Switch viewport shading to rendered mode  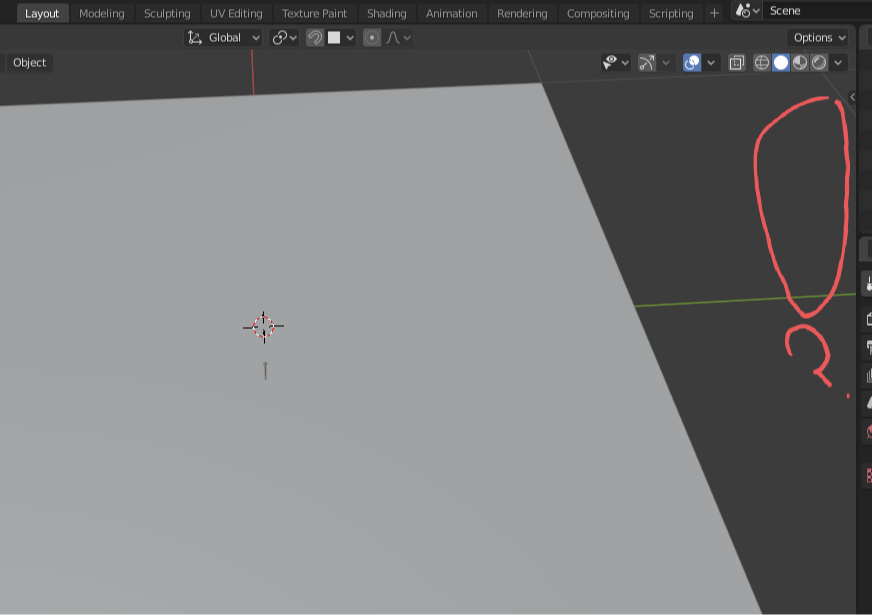[818, 62]
